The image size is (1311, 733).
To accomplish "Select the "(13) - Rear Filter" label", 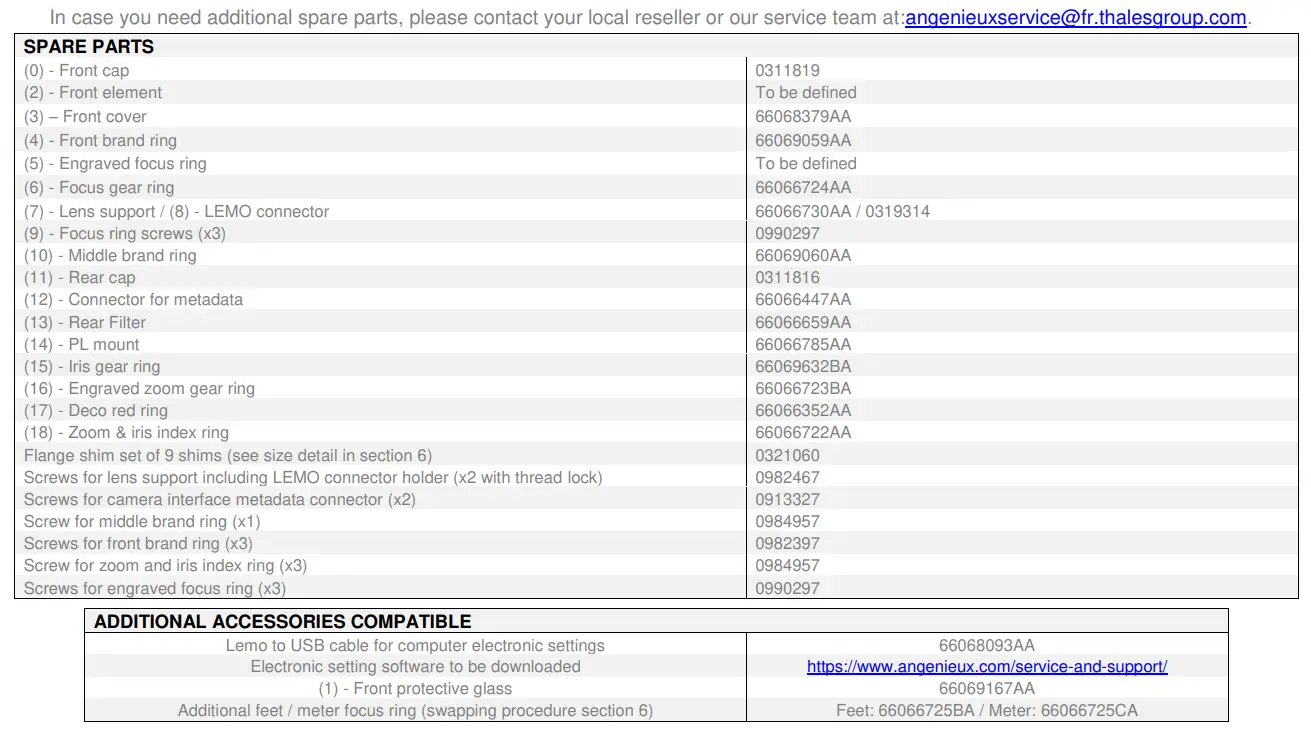I will coord(85,323).
